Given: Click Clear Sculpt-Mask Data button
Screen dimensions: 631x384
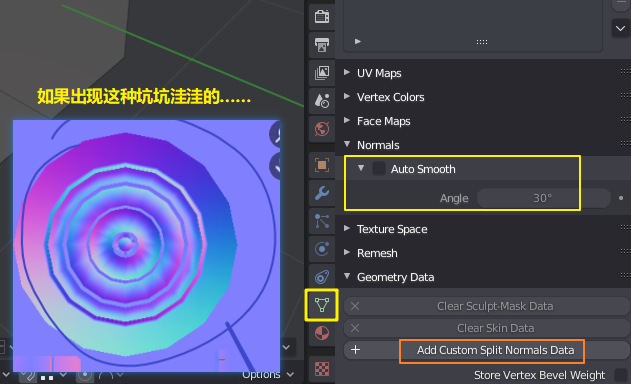Looking at the screenshot, I should tap(487, 306).
